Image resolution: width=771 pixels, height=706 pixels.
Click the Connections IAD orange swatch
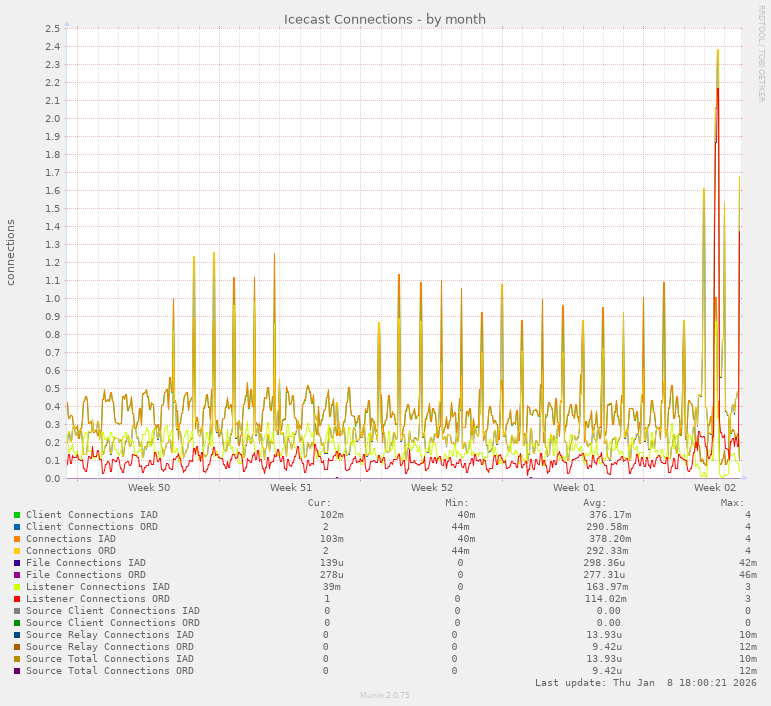[17, 539]
